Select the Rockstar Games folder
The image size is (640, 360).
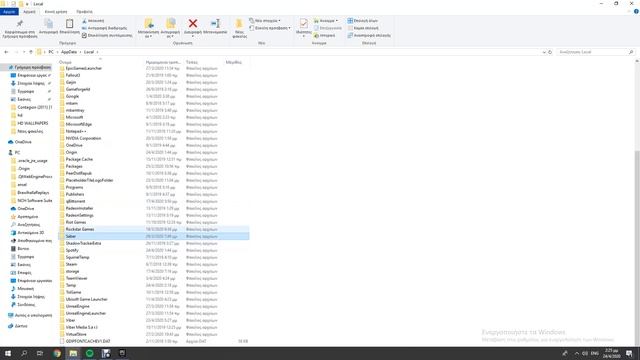click(x=80, y=229)
